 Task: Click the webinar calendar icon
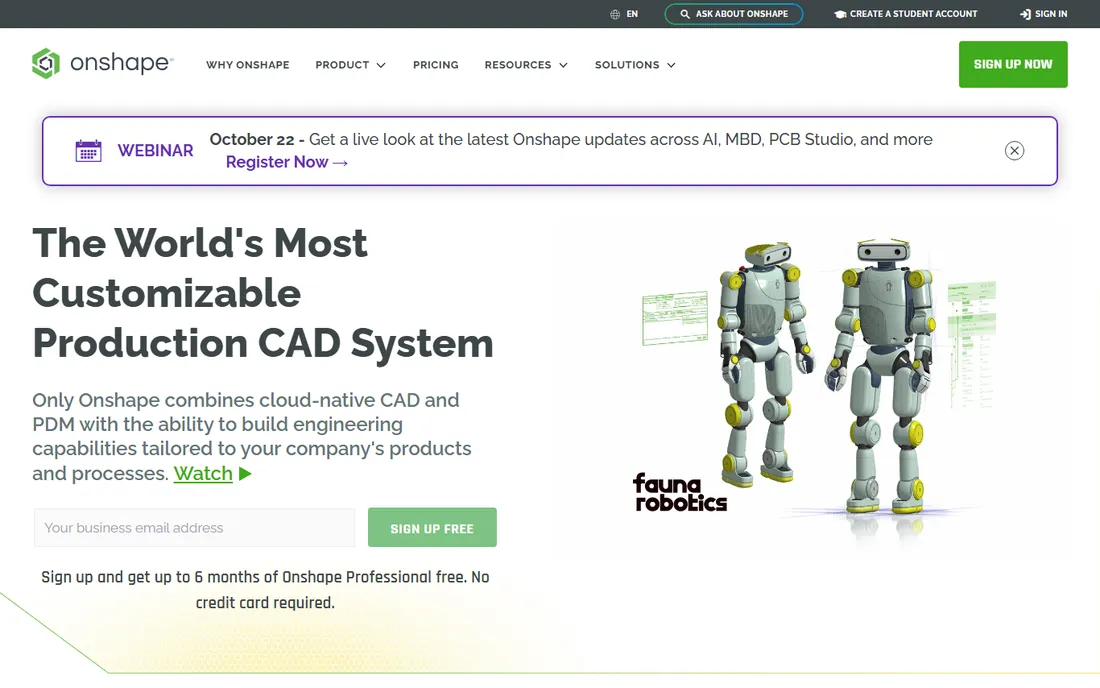[88, 151]
